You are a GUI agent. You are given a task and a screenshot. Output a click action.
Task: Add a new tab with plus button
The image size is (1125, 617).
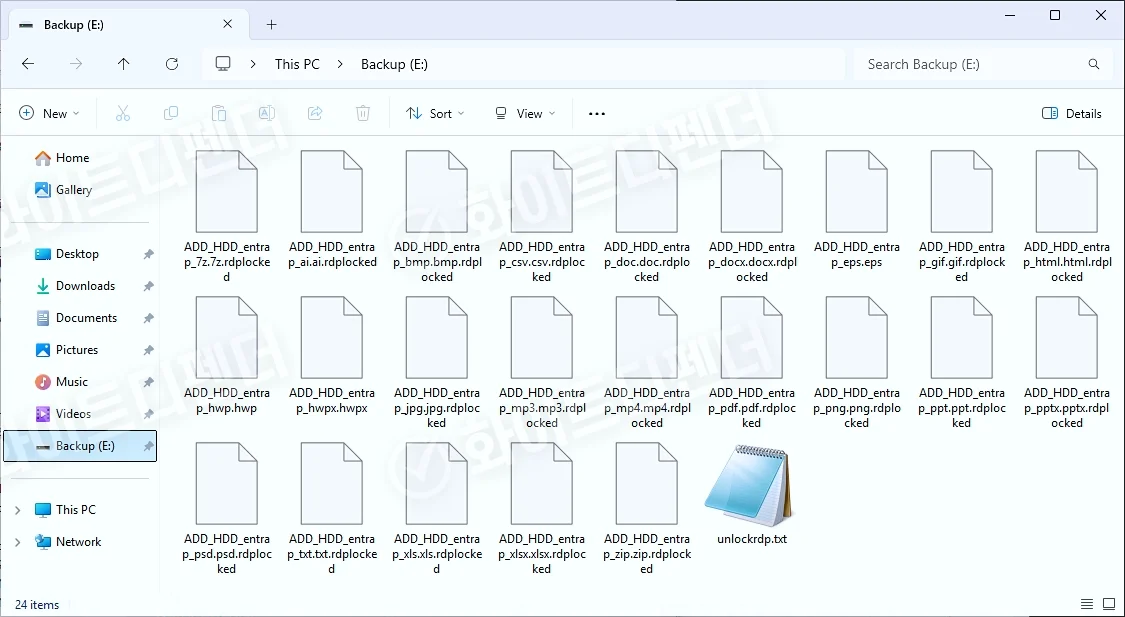pos(271,25)
